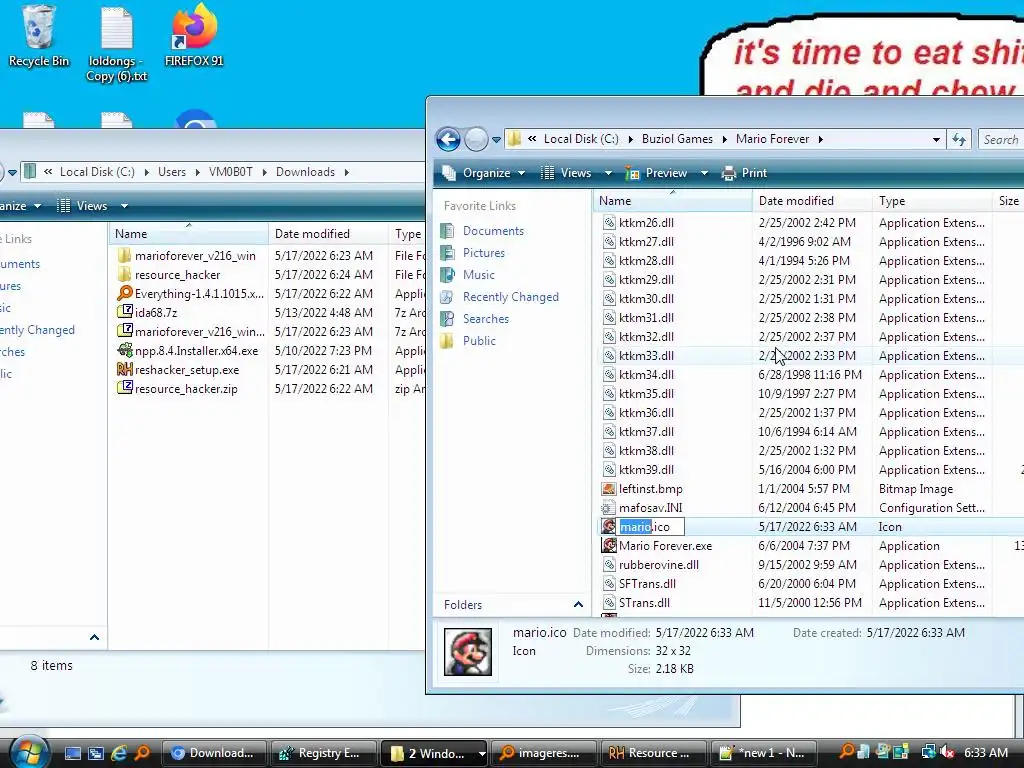Select the ktkm33.dll file

click(x=646, y=356)
